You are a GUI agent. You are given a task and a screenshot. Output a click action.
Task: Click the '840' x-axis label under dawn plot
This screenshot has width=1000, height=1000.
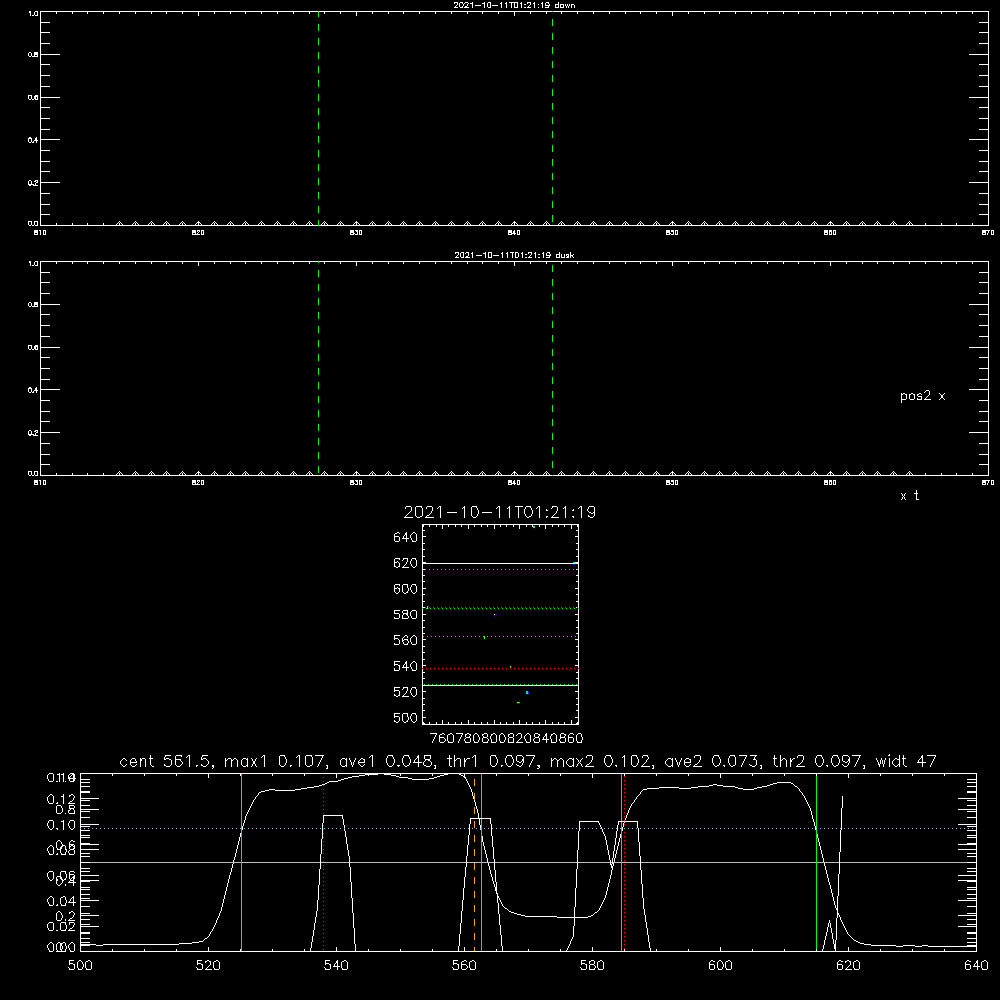514,233
